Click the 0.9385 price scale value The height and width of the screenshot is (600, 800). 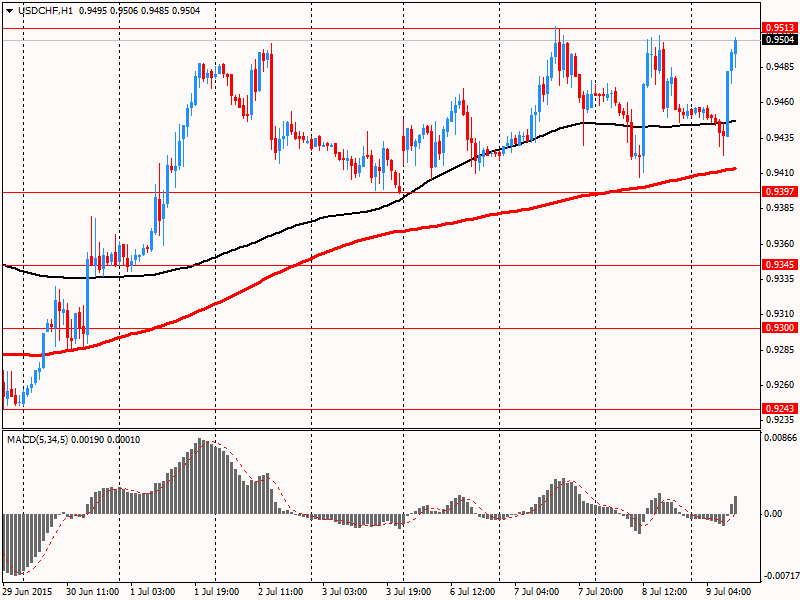point(780,208)
